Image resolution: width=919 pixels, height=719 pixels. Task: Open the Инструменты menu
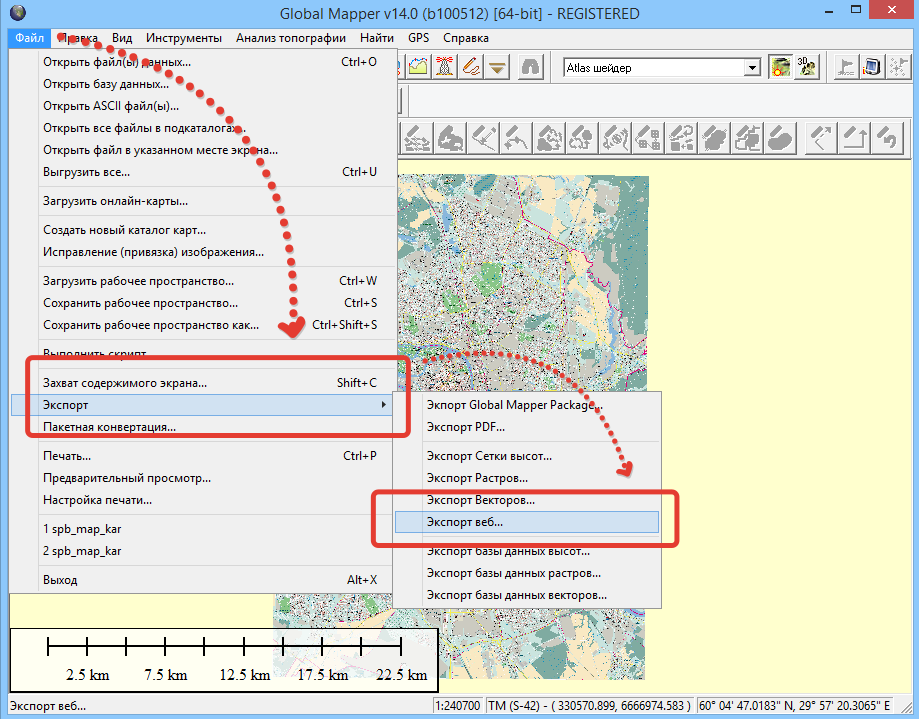(183, 38)
